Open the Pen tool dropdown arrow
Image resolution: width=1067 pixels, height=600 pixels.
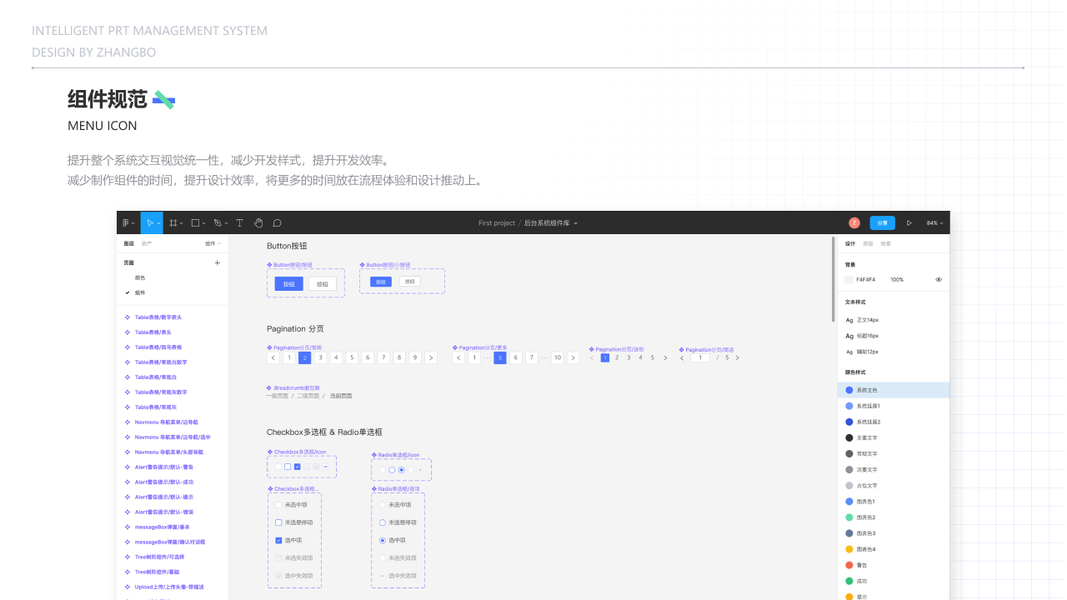(226, 223)
